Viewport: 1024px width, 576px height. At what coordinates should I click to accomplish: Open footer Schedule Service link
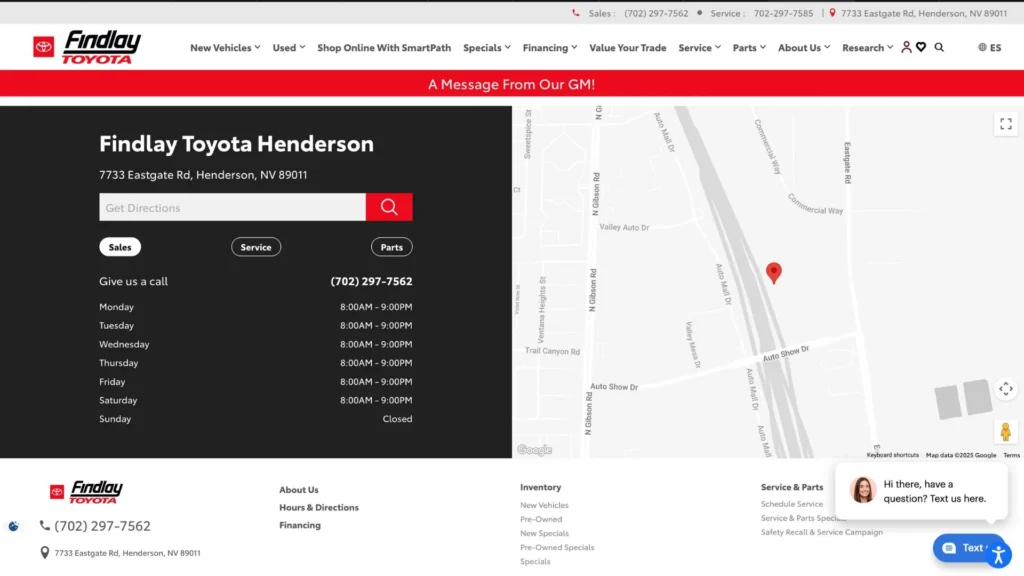tap(792, 504)
